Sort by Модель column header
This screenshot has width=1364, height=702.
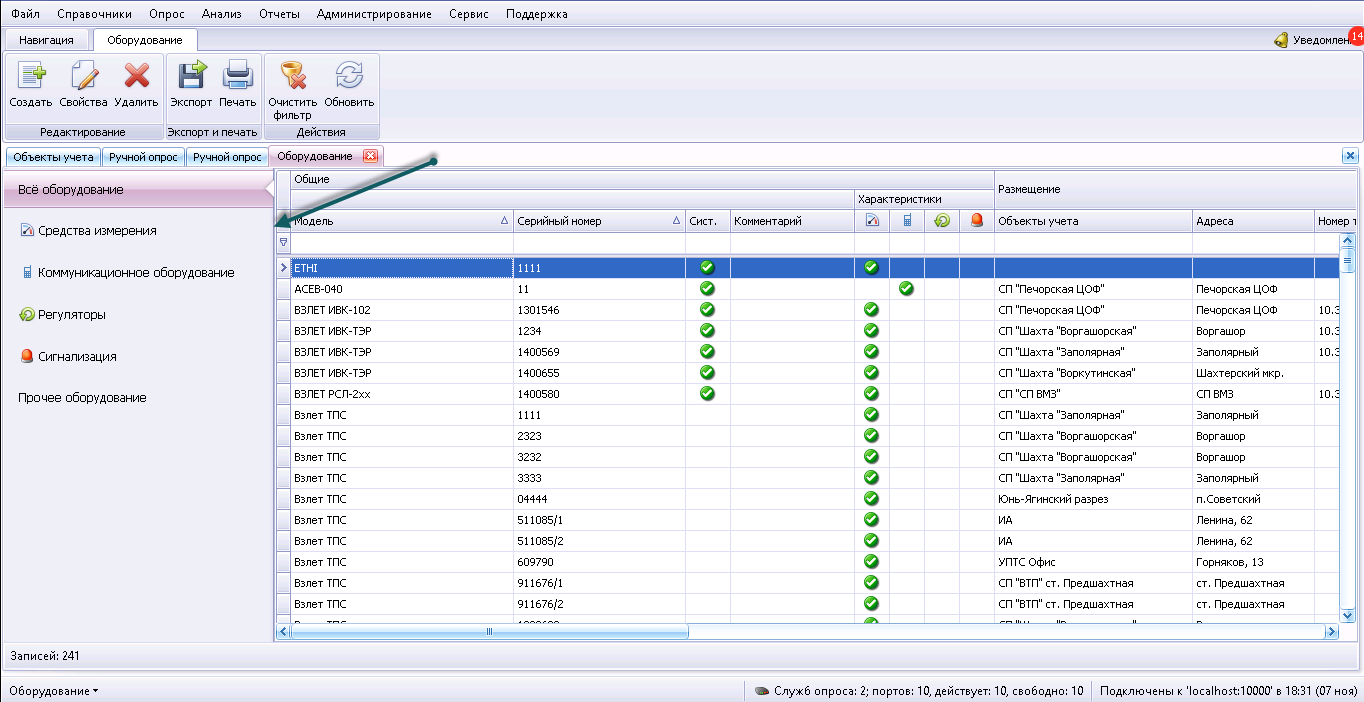coord(402,221)
